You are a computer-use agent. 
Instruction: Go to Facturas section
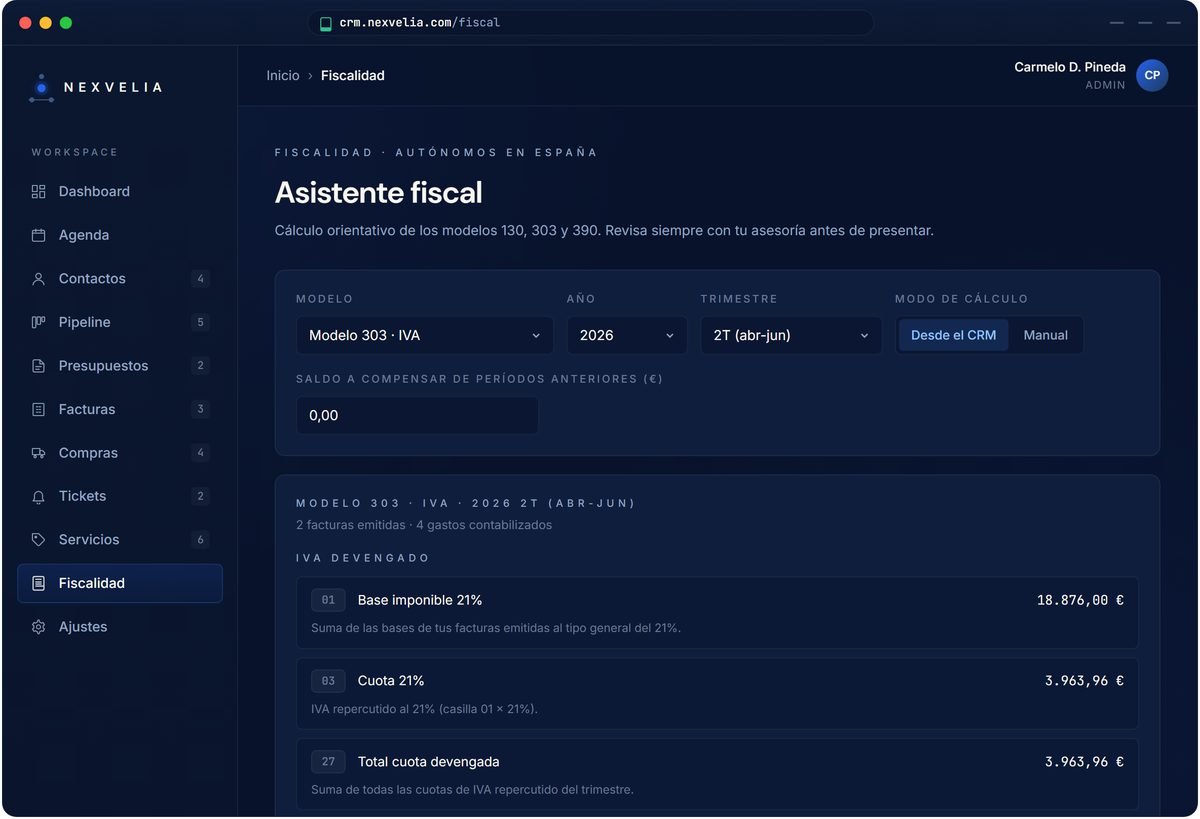[x=120, y=409]
